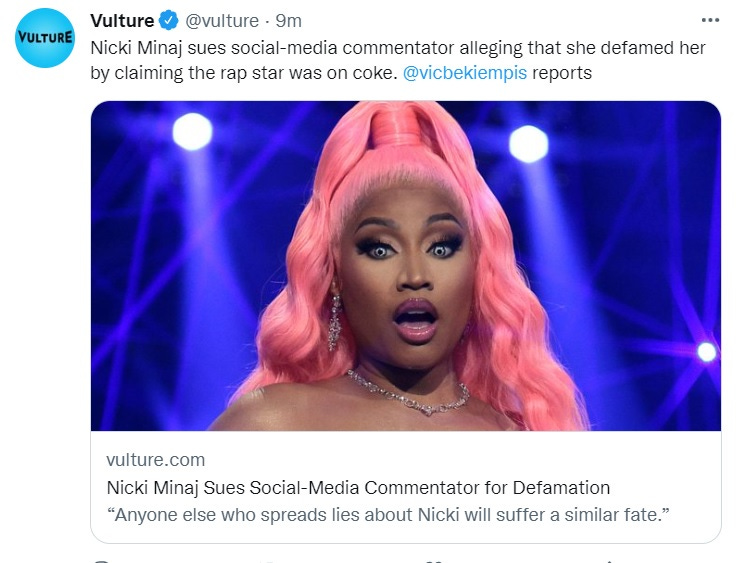Open headline "Nicki Minaj Sues Social-Media Commentator for Defamation"
Screen dimensions: 741x563
click(358, 487)
